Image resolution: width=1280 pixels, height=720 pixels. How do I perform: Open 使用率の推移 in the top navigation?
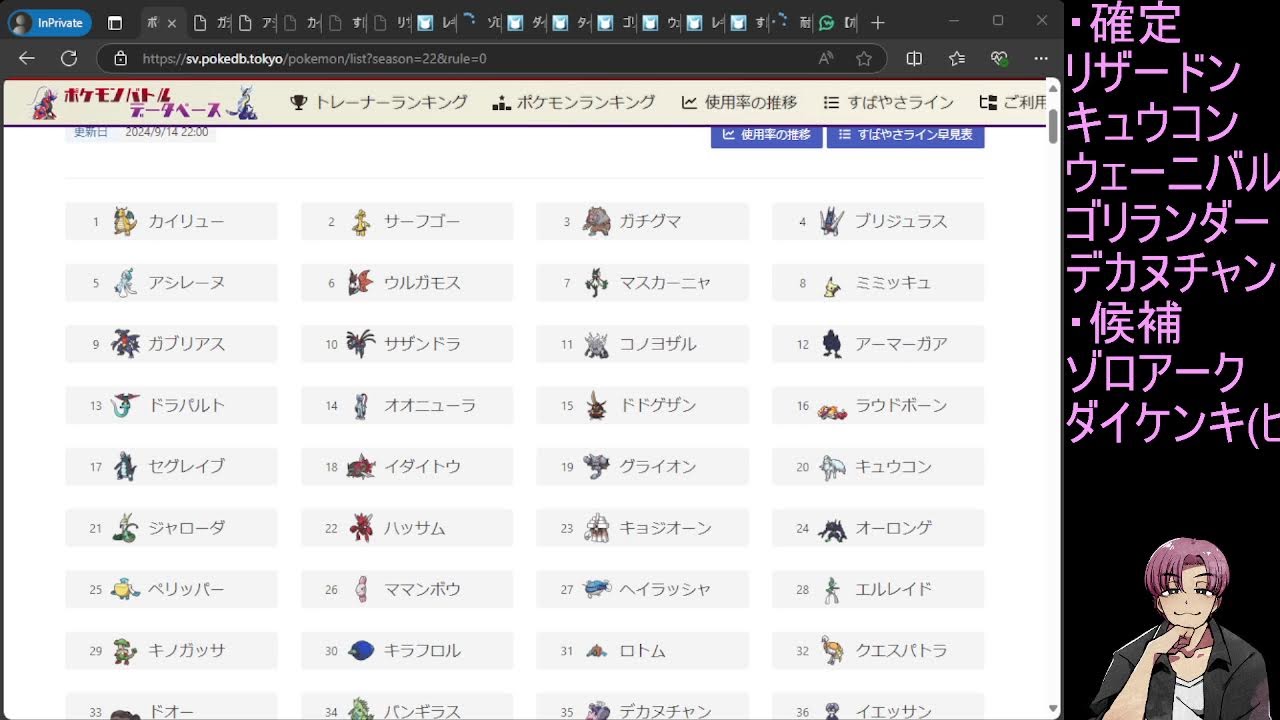click(739, 102)
